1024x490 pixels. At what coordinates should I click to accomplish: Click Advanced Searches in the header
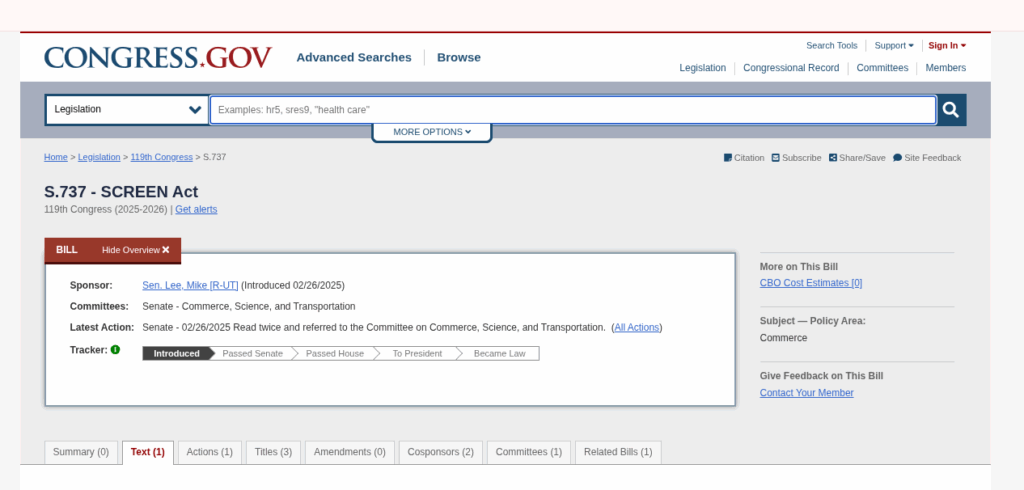click(354, 57)
